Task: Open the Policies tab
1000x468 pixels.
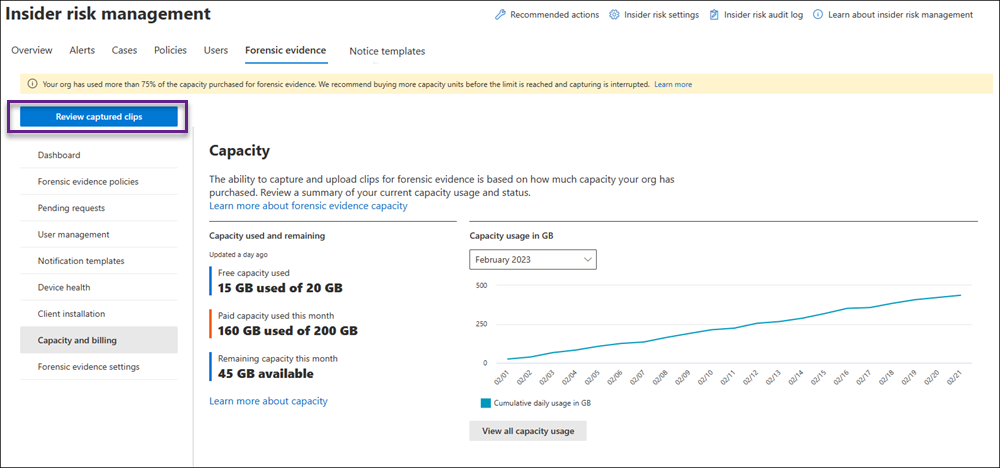Action: (170, 50)
